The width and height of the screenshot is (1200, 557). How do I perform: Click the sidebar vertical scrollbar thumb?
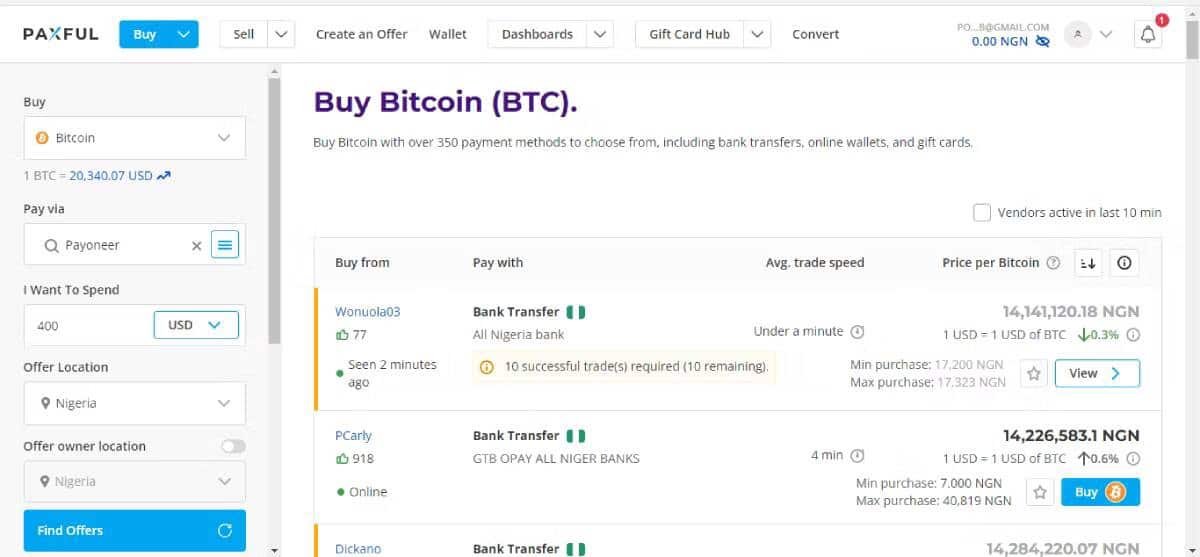pos(274,211)
